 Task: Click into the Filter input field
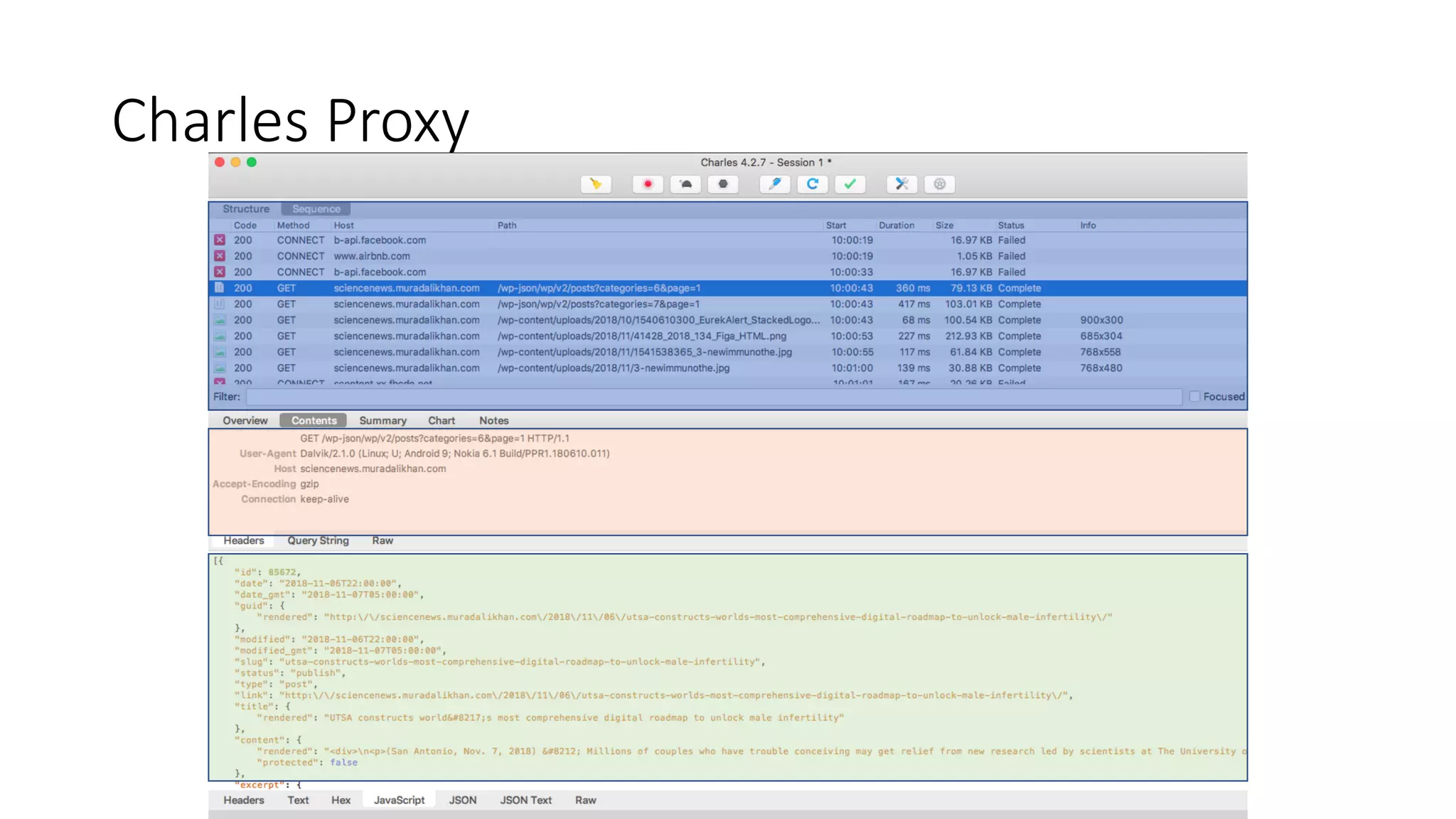pyautogui.click(x=714, y=397)
